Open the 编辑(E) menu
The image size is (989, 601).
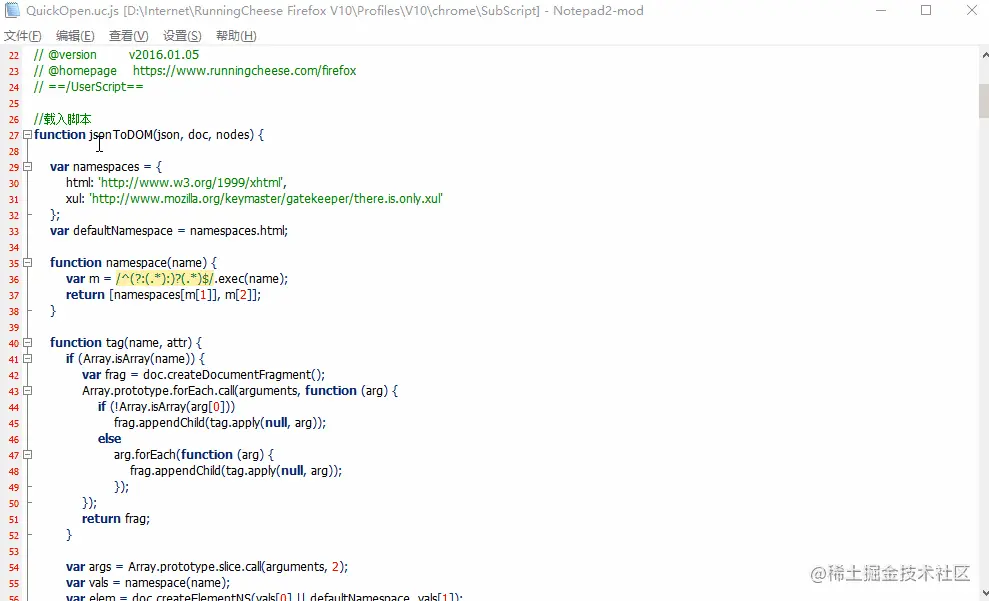click(x=75, y=36)
